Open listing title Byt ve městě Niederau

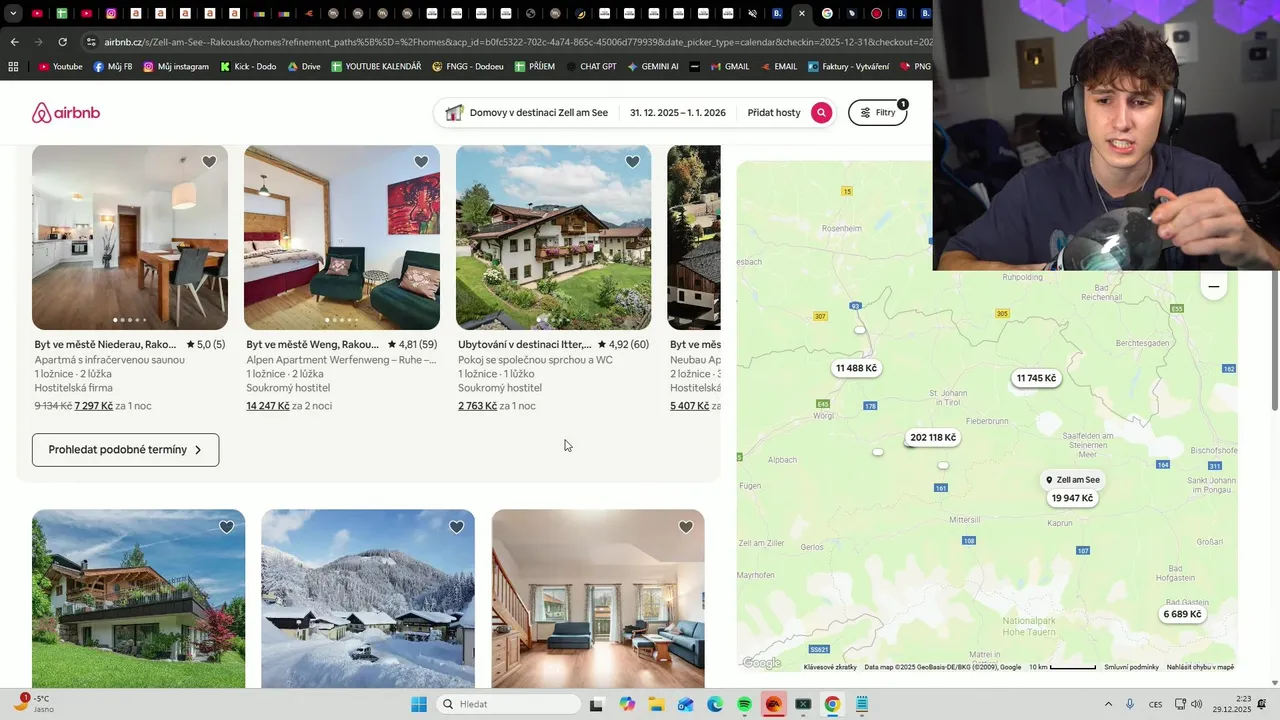(106, 345)
